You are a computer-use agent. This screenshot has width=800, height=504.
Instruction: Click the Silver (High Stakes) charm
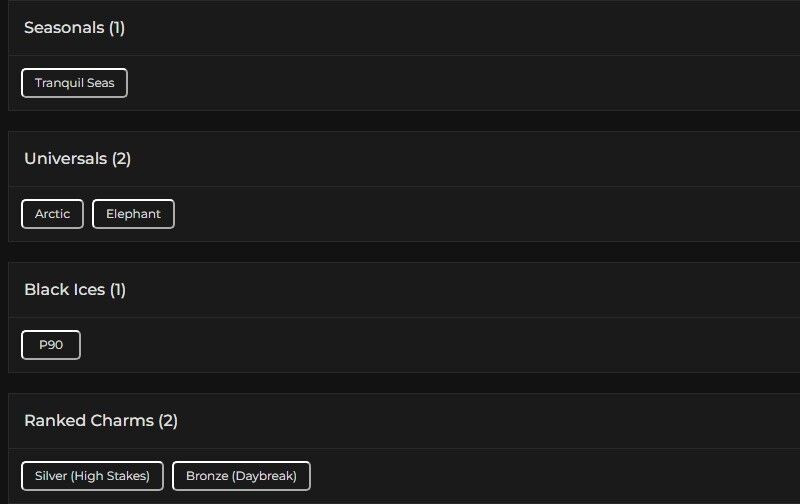coord(92,476)
